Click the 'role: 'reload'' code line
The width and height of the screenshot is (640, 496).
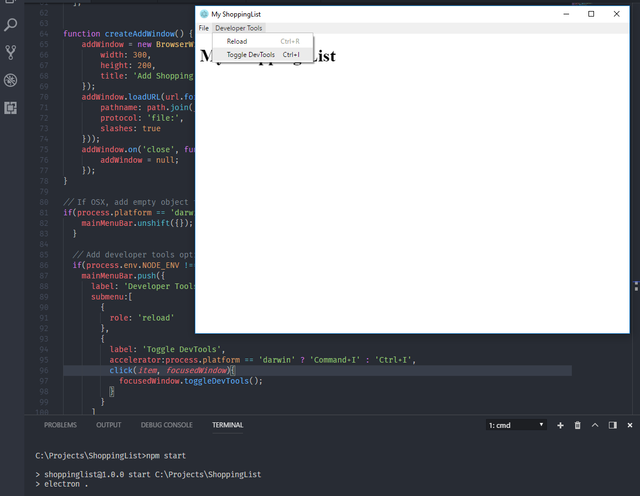coord(142,318)
